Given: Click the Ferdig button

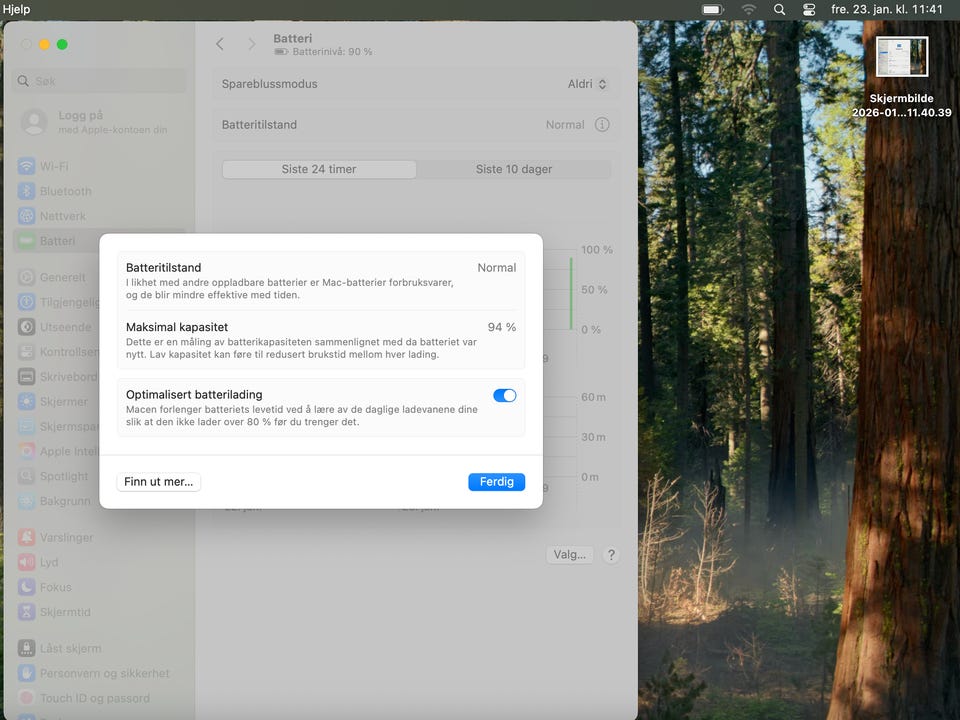Looking at the screenshot, I should pos(497,482).
